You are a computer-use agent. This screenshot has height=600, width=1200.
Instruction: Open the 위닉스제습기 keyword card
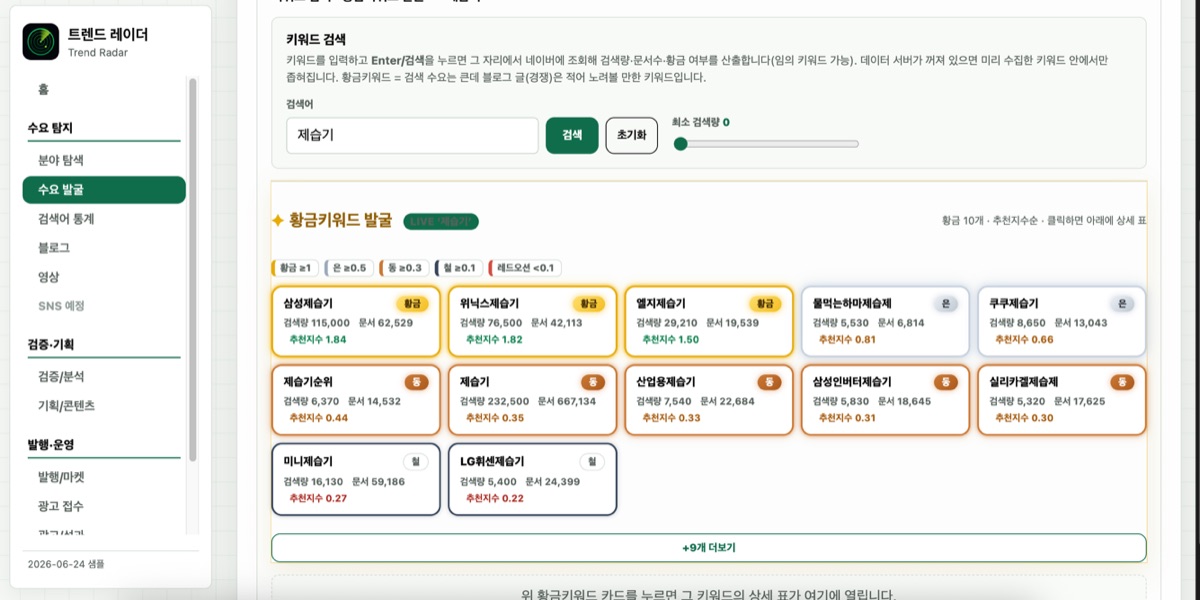tap(532, 322)
